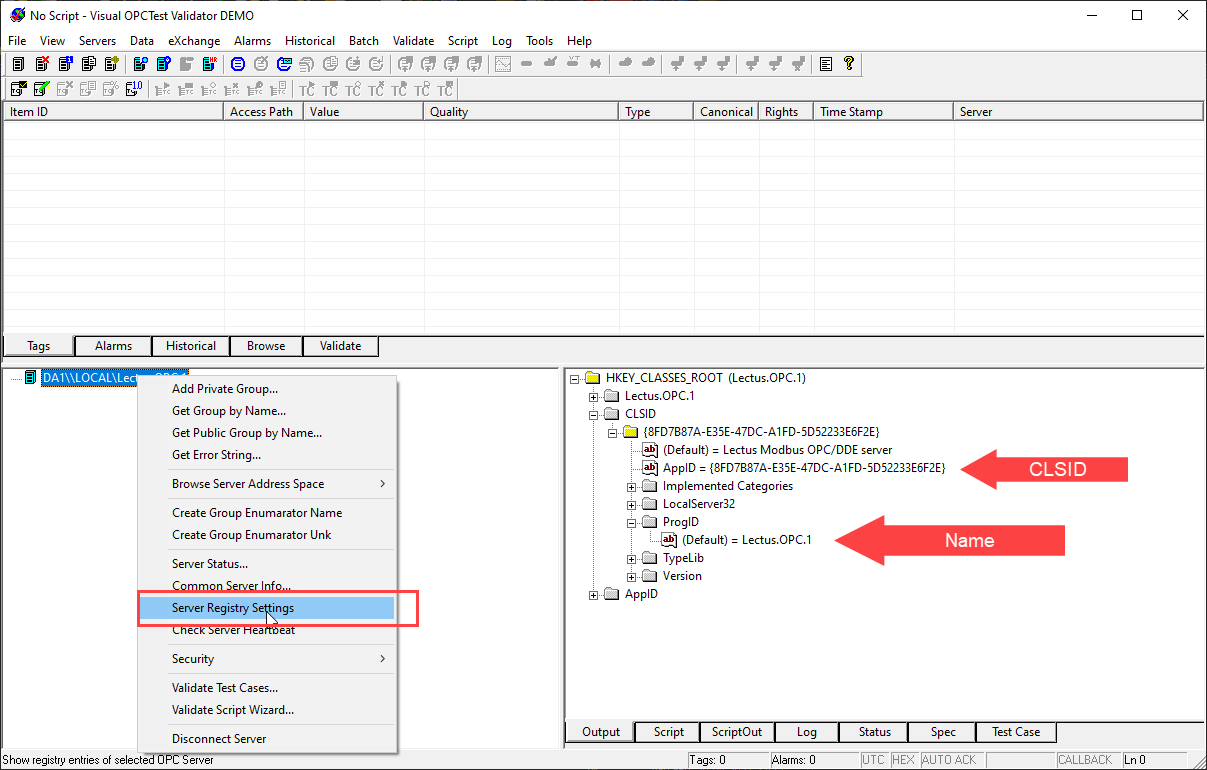The image size is (1207, 770).
Task: Expand the LocalServer32 folder
Action: [632, 504]
